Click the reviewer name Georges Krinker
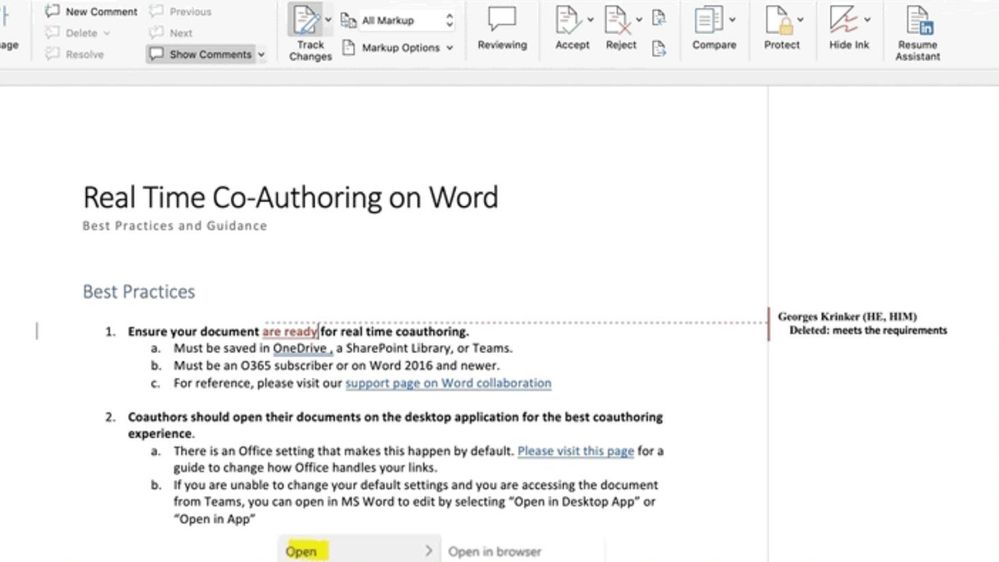Image resolution: width=999 pixels, height=562 pixels. pos(847,317)
